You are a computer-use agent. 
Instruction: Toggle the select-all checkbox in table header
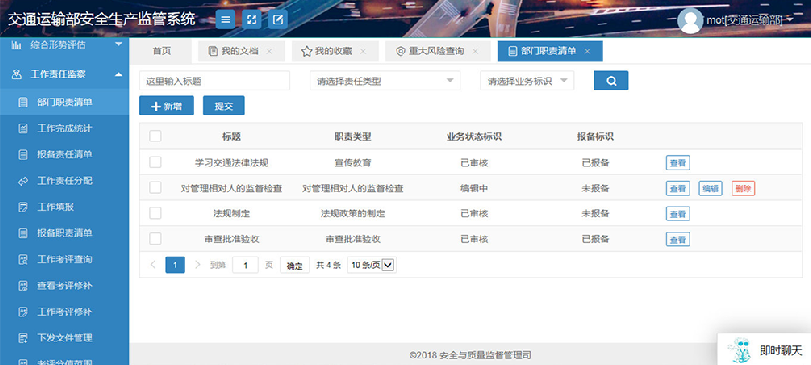[x=155, y=136]
